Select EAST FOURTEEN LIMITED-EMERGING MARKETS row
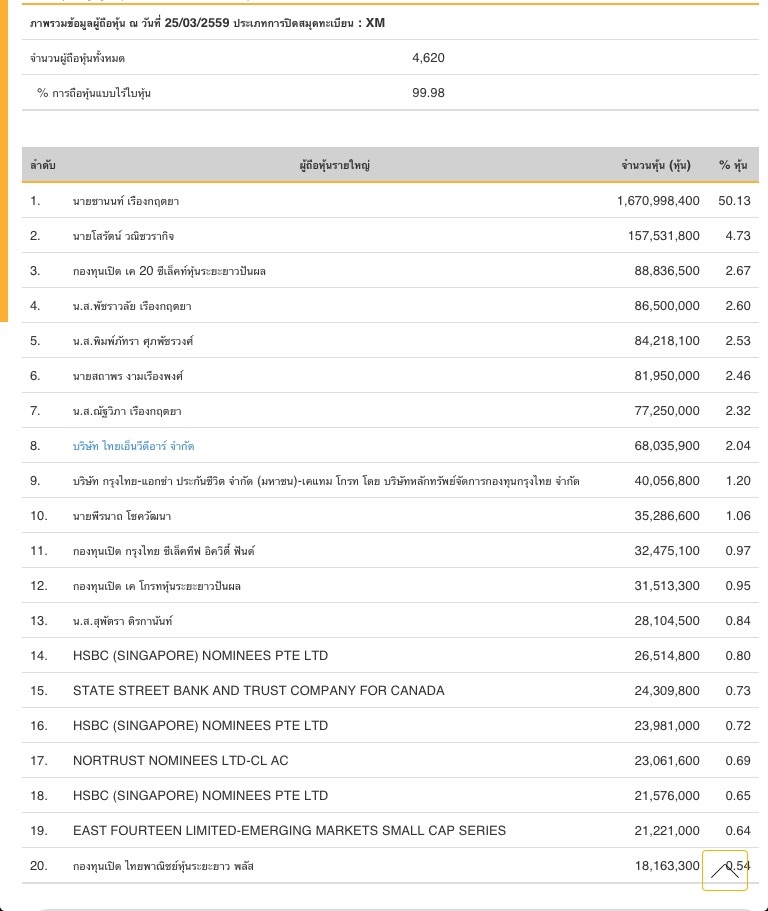Viewport: 768px width, 911px height. coord(390,830)
